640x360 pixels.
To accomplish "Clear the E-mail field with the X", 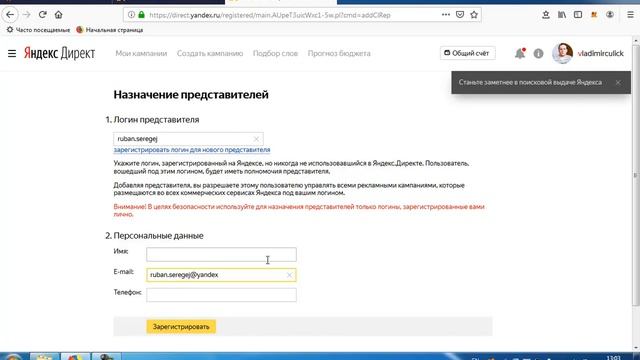I will click(289, 275).
